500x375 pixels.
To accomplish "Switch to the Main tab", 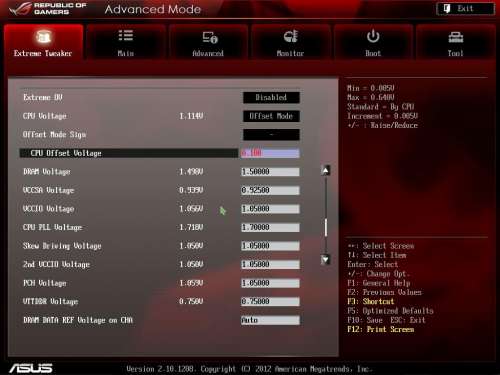I will click(x=126, y=43).
